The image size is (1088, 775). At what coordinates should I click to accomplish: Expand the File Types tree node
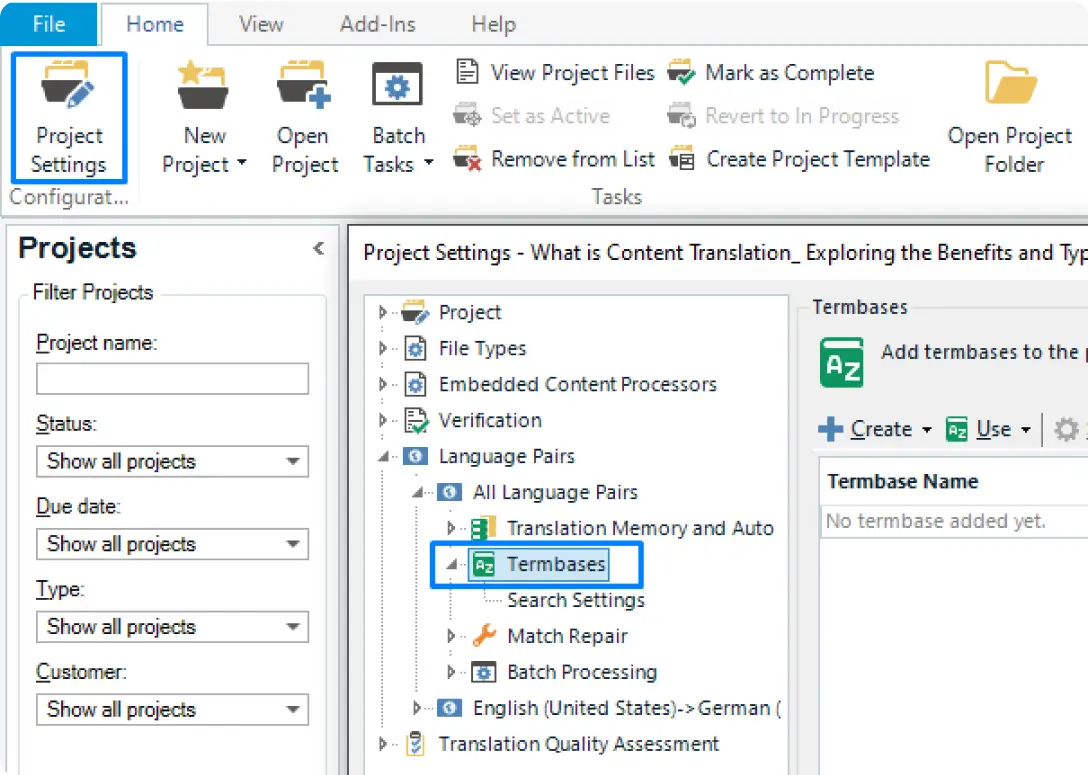[382, 349]
